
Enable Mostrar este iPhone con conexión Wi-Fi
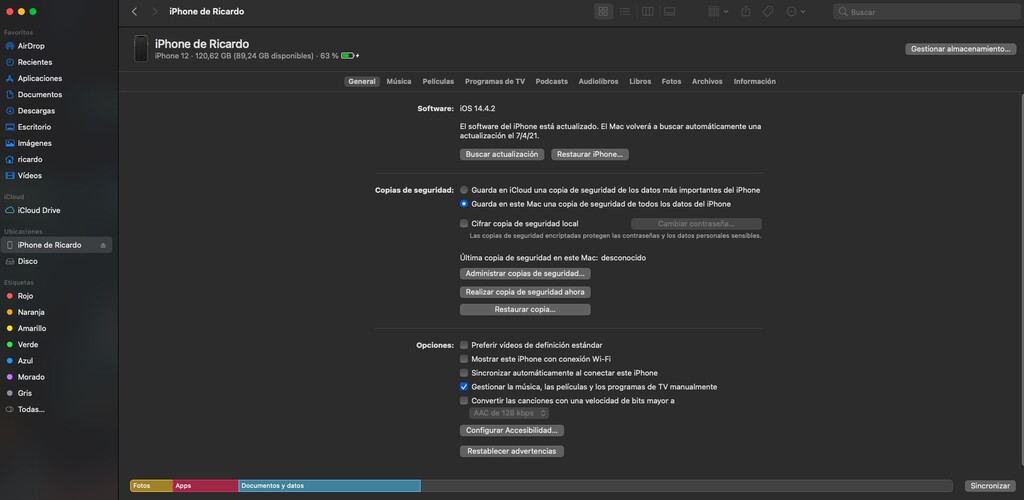point(464,359)
